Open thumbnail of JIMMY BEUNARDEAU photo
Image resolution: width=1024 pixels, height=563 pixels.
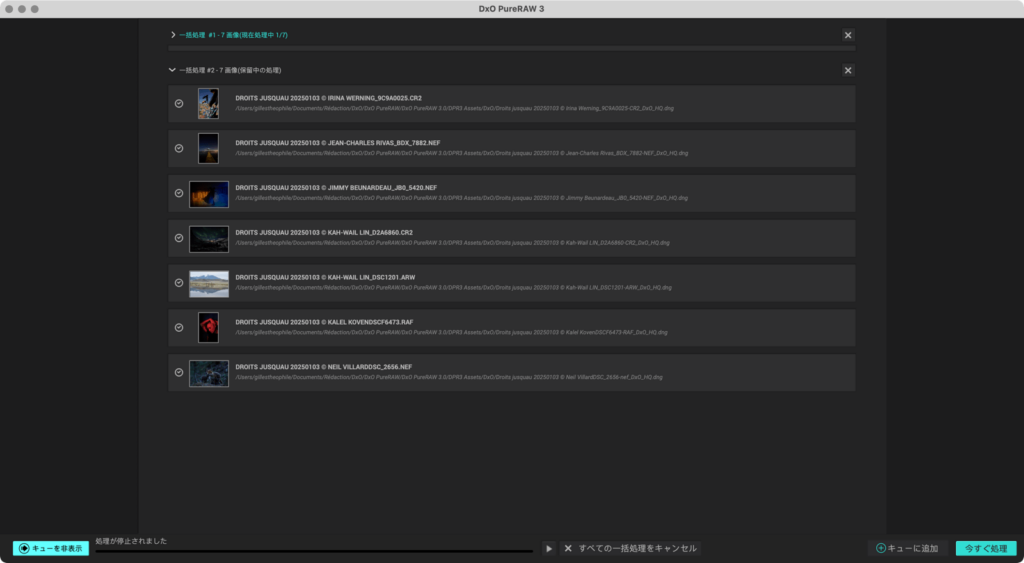pyautogui.click(x=209, y=194)
